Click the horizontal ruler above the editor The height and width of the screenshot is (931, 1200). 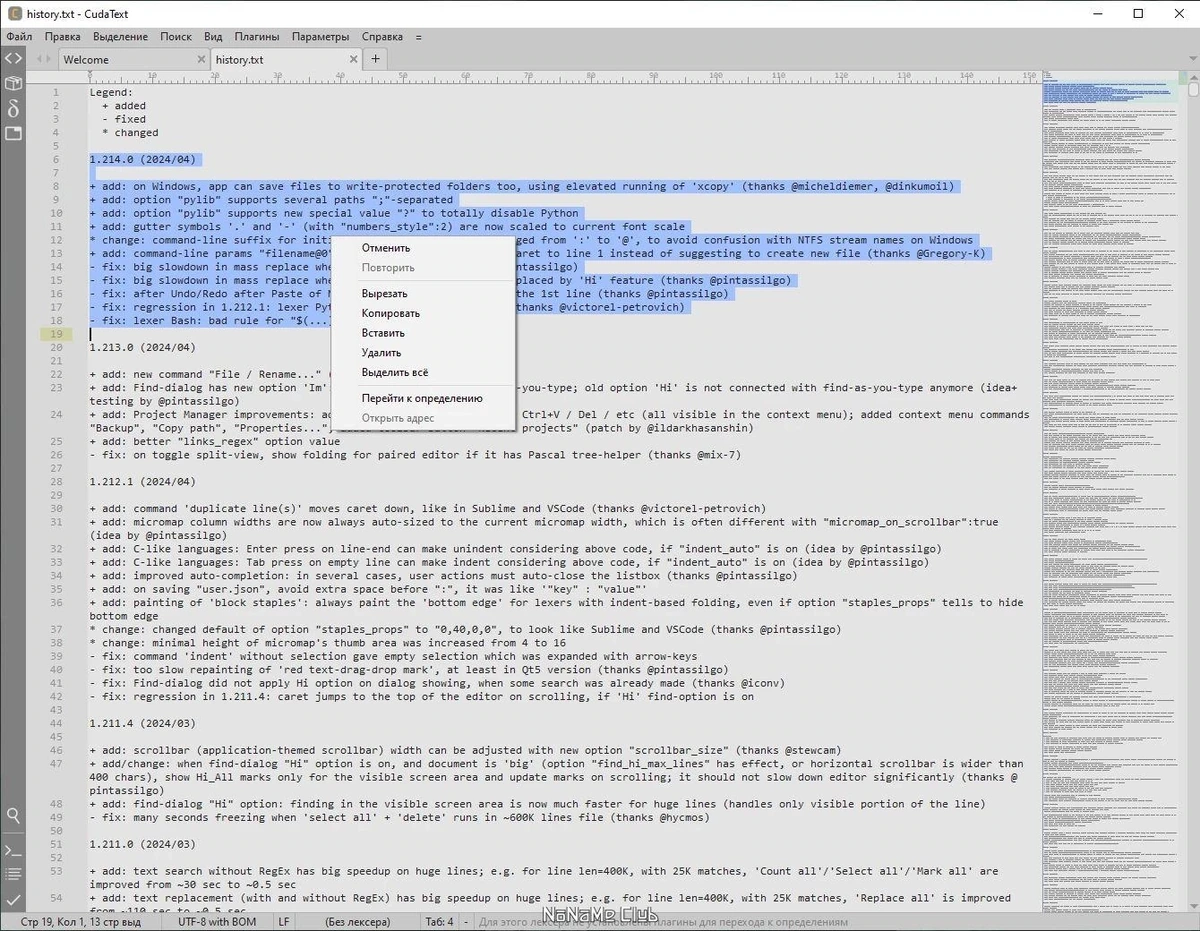pyautogui.click(x=565, y=76)
